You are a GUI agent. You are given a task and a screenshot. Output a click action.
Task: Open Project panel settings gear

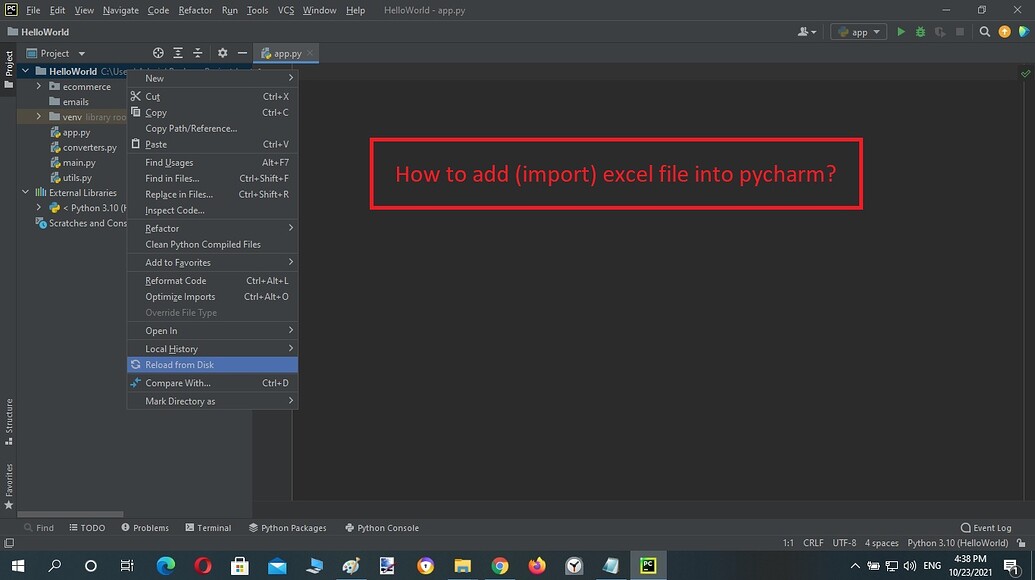tap(221, 52)
